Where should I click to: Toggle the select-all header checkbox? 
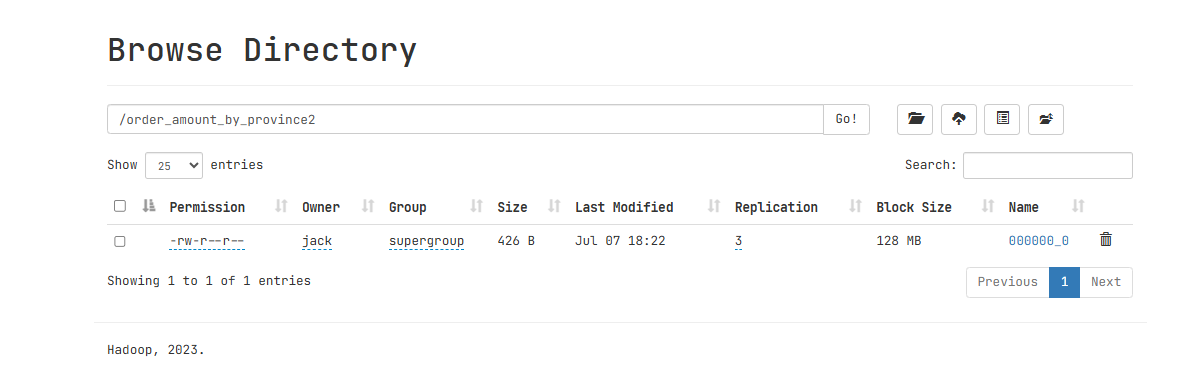[120, 206]
